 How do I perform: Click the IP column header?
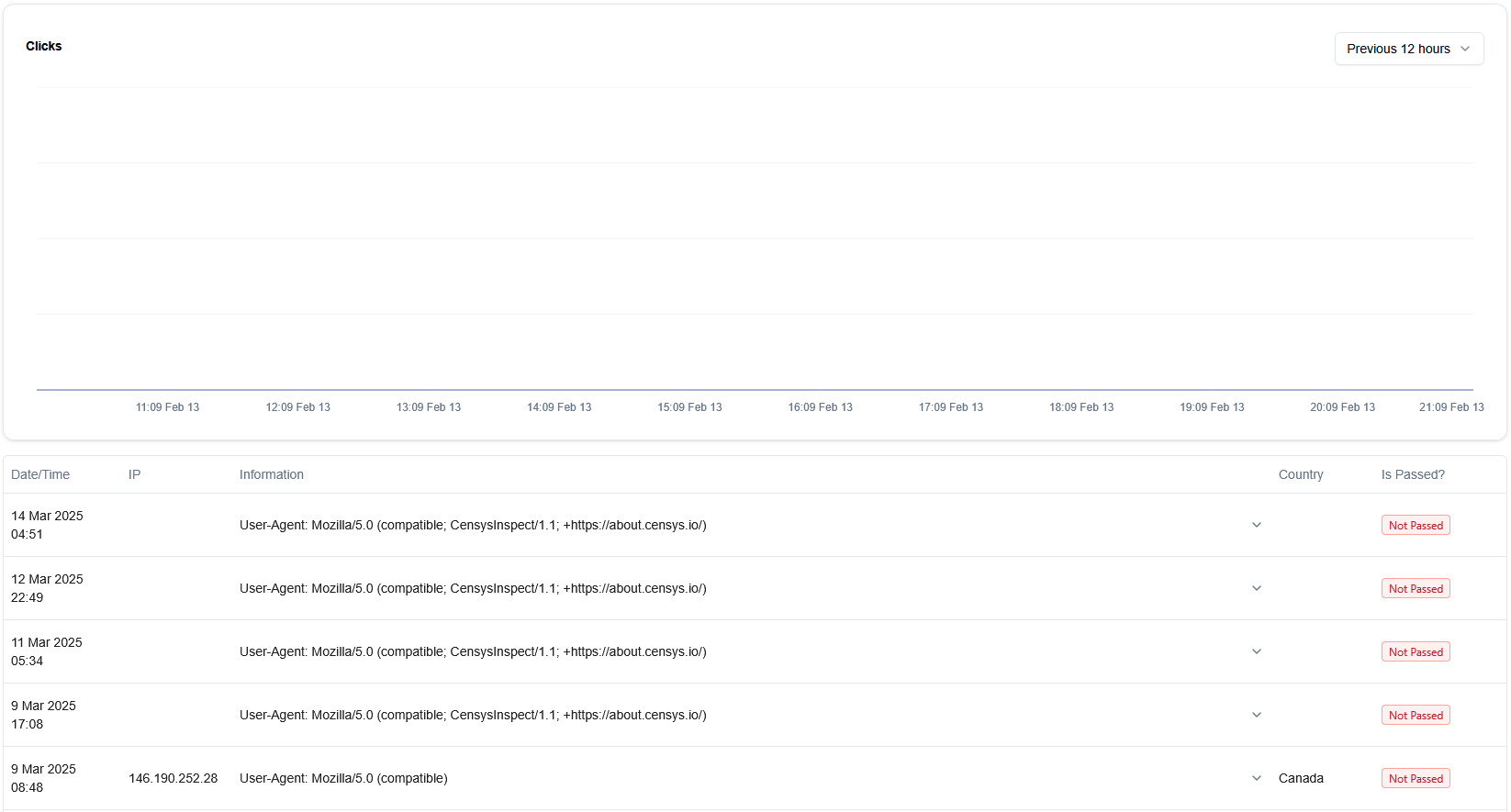click(x=134, y=474)
